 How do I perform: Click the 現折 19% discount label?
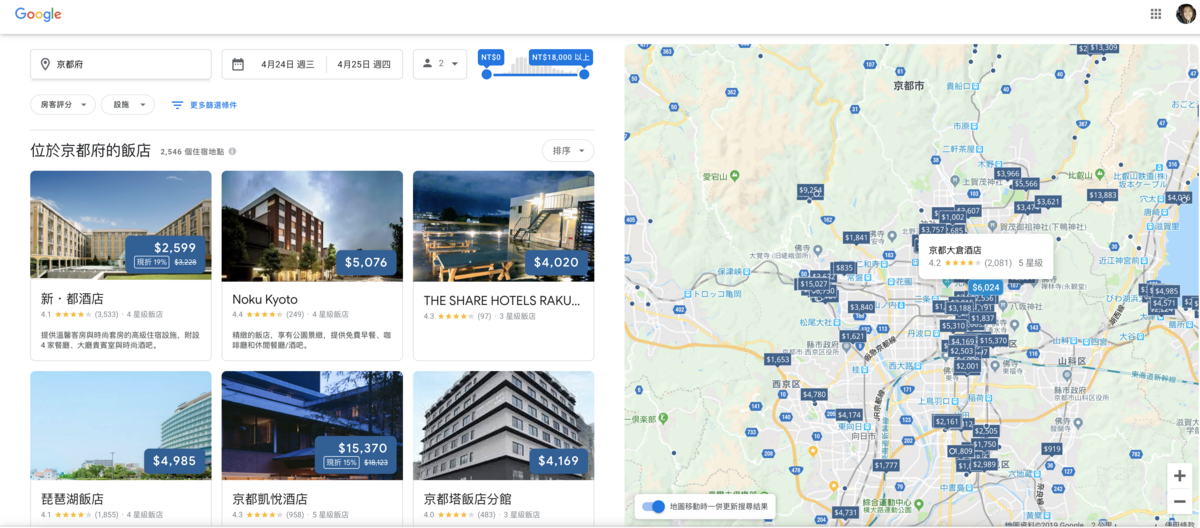click(x=153, y=262)
